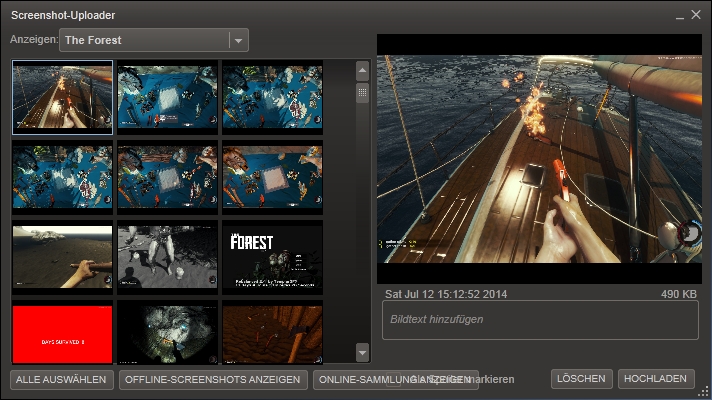Select the brown thumbnail in the bottom row
Image resolution: width=712 pixels, height=400 pixels.
click(272, 334)
